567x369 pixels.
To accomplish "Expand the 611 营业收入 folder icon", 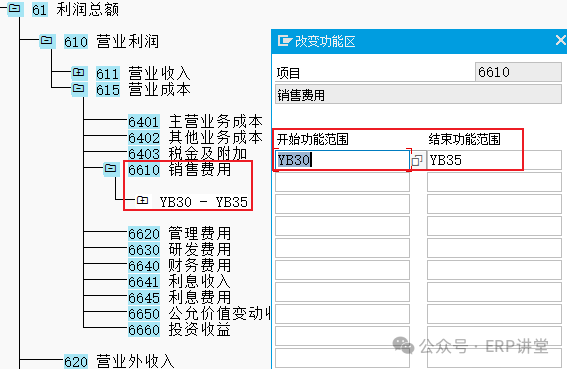I will click(79, 73).
